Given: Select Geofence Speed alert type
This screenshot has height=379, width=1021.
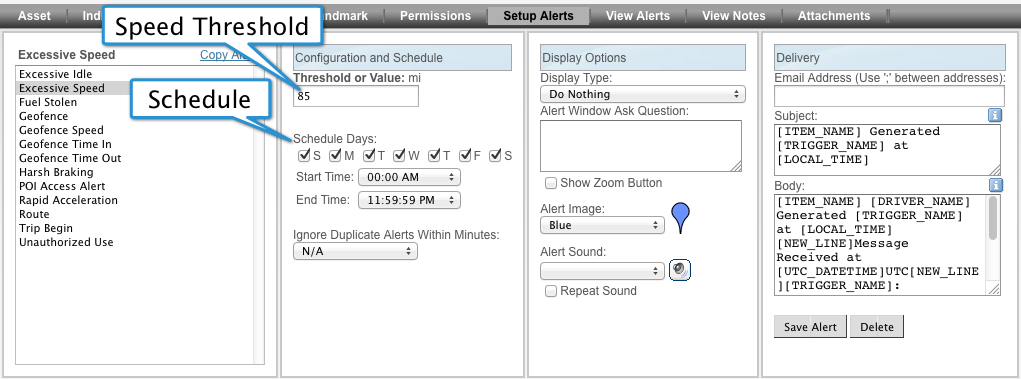Looking at the screenshot, I should pos(61,130).
